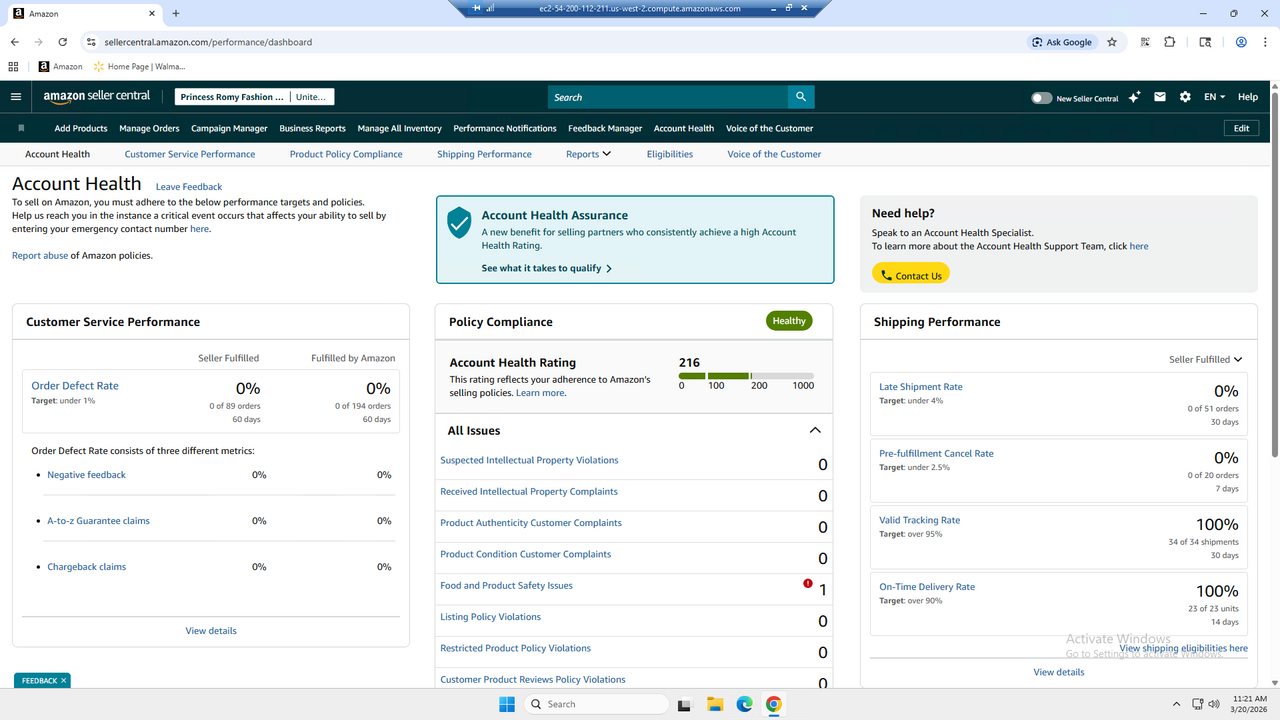This screenshot has height=720, width=1280.
Task: Click the Report abuse link
Action: pos(40,255)
